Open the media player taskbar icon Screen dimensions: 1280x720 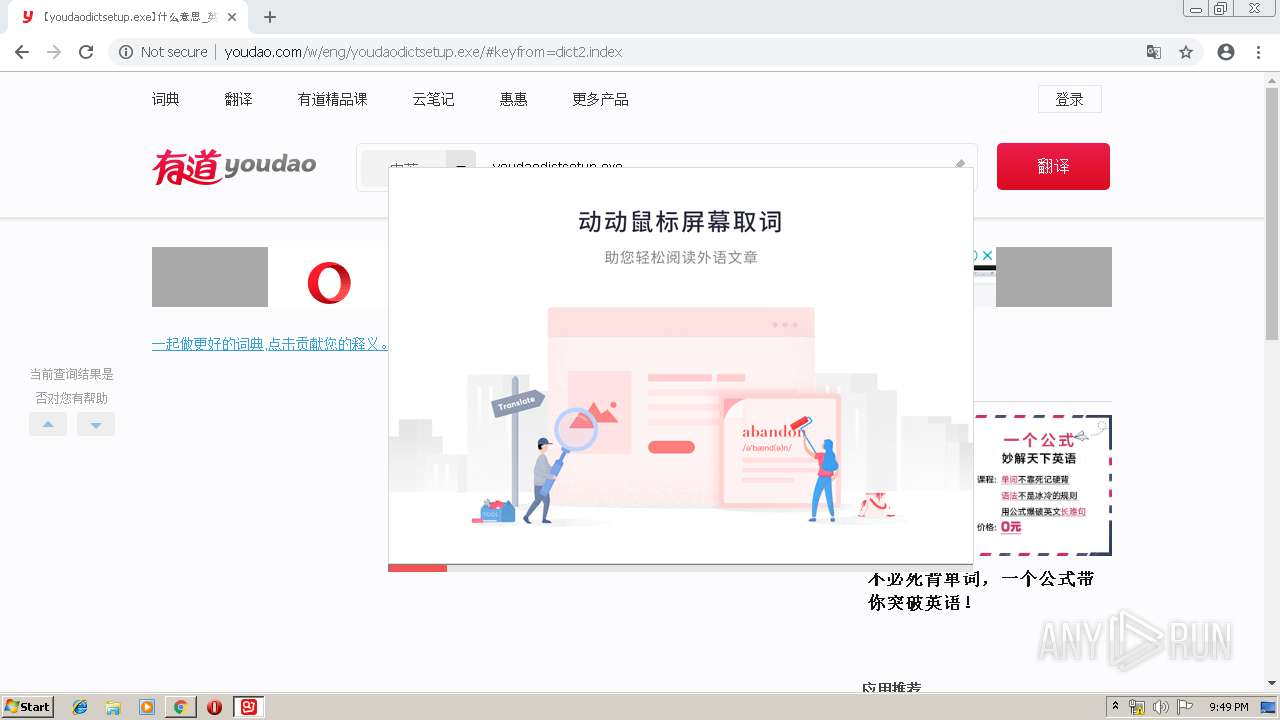pyautogui.click(x=147, y=707)
